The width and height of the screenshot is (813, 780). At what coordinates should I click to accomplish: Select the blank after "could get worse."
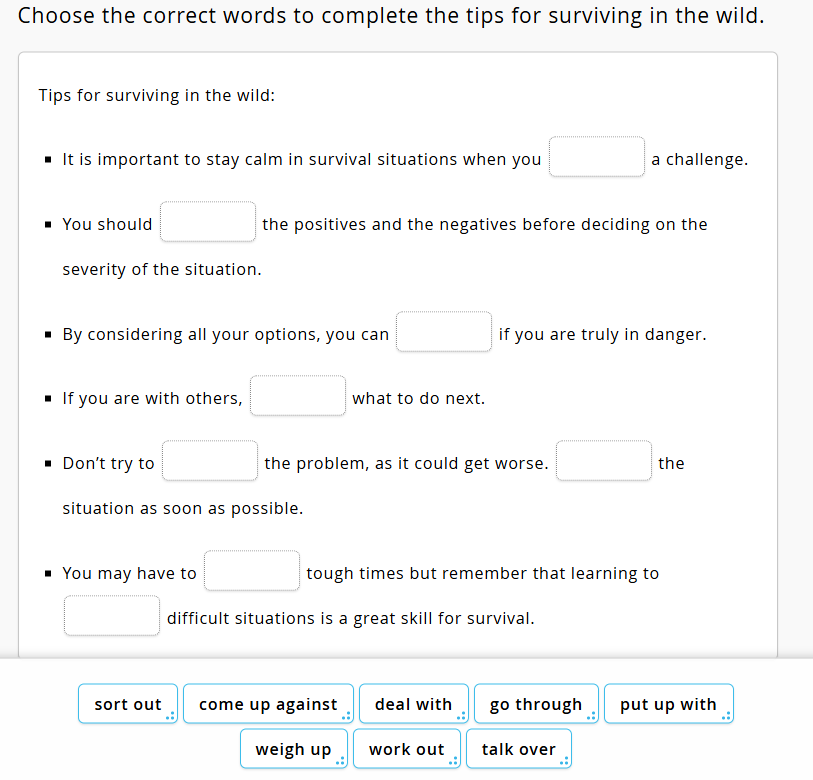(x=604, y=461)
